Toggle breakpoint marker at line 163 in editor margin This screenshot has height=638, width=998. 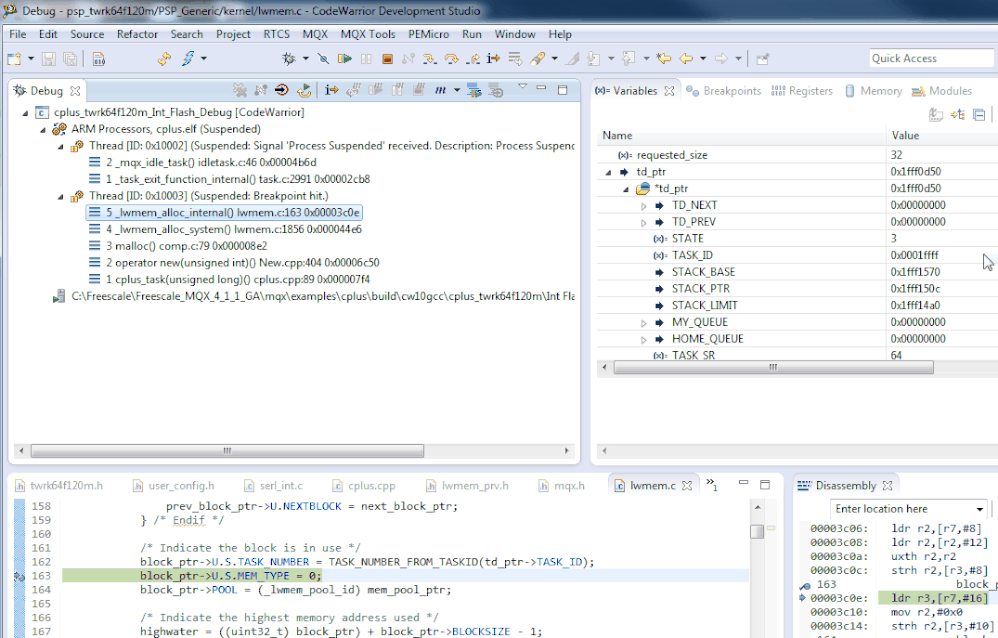tap(20, 576)
